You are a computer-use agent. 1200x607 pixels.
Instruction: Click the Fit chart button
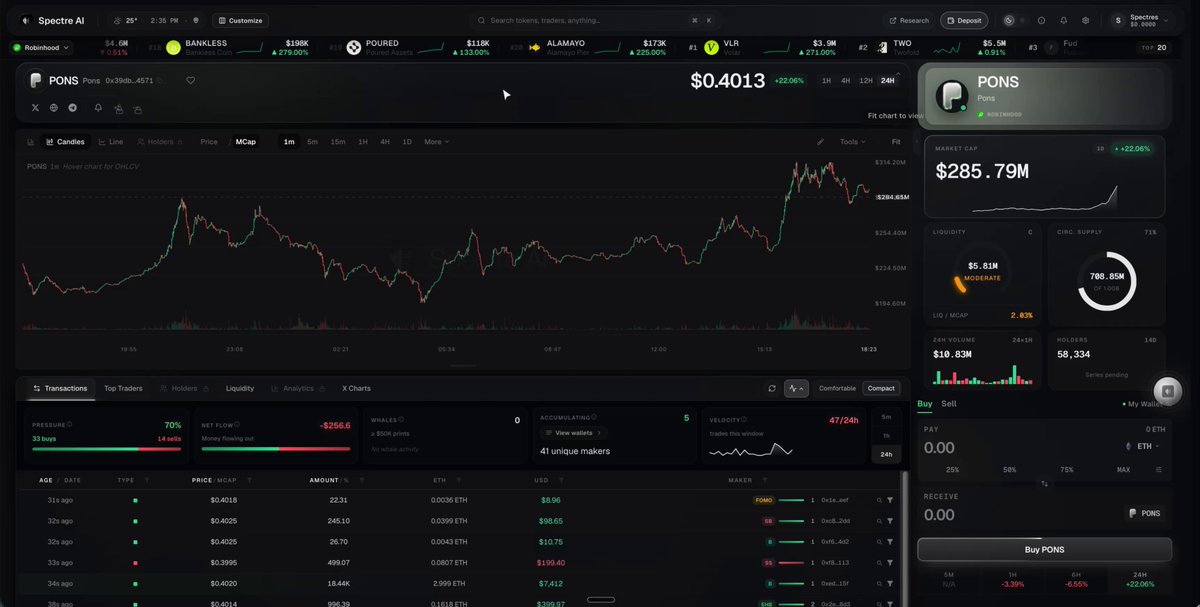[x=896, y=142]
